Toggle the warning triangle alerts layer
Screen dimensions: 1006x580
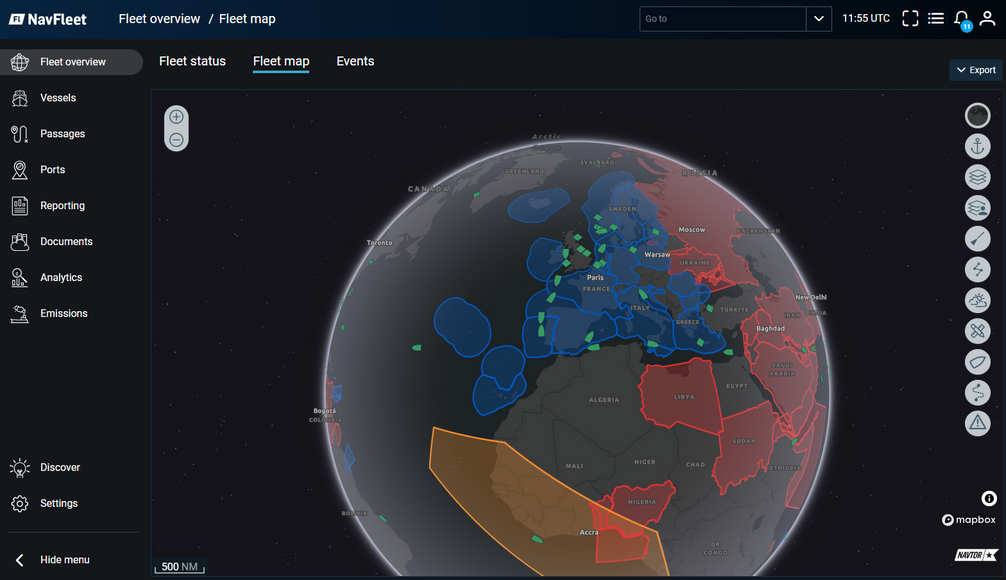coord(978,423)
